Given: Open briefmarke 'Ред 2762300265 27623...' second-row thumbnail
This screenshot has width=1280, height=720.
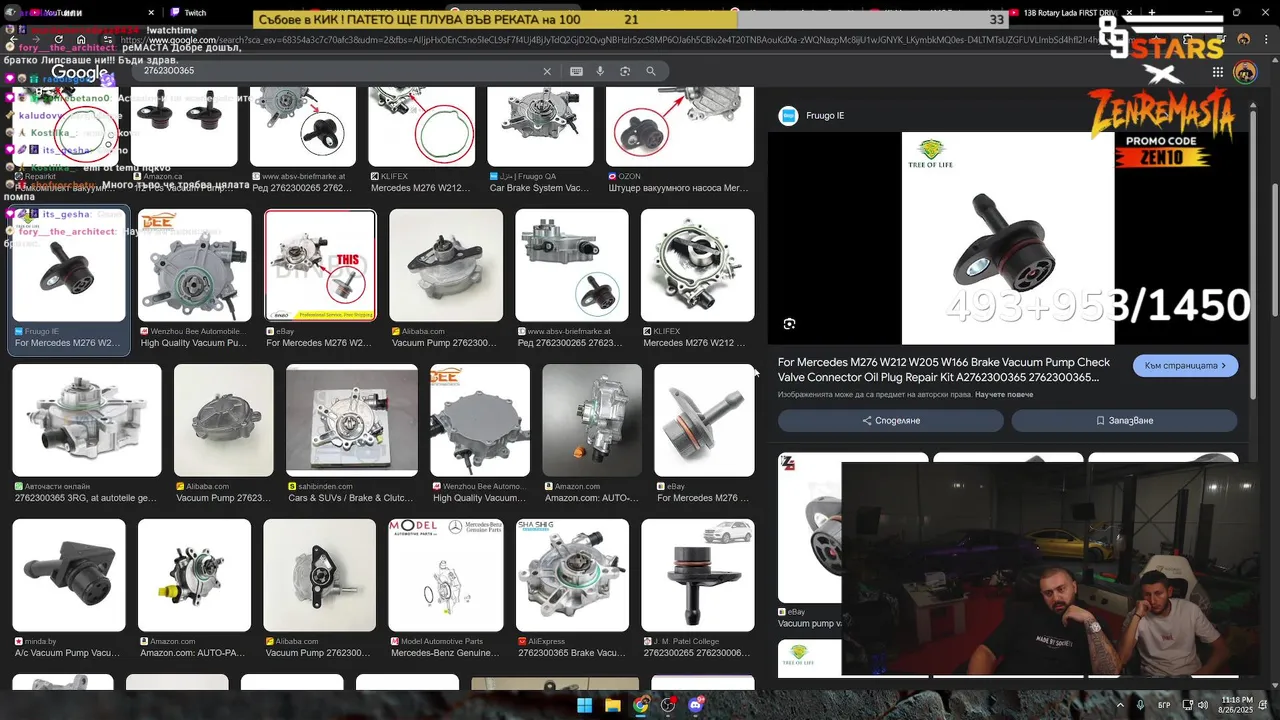Looking at the screenshot, I should [x=572, y=266].
